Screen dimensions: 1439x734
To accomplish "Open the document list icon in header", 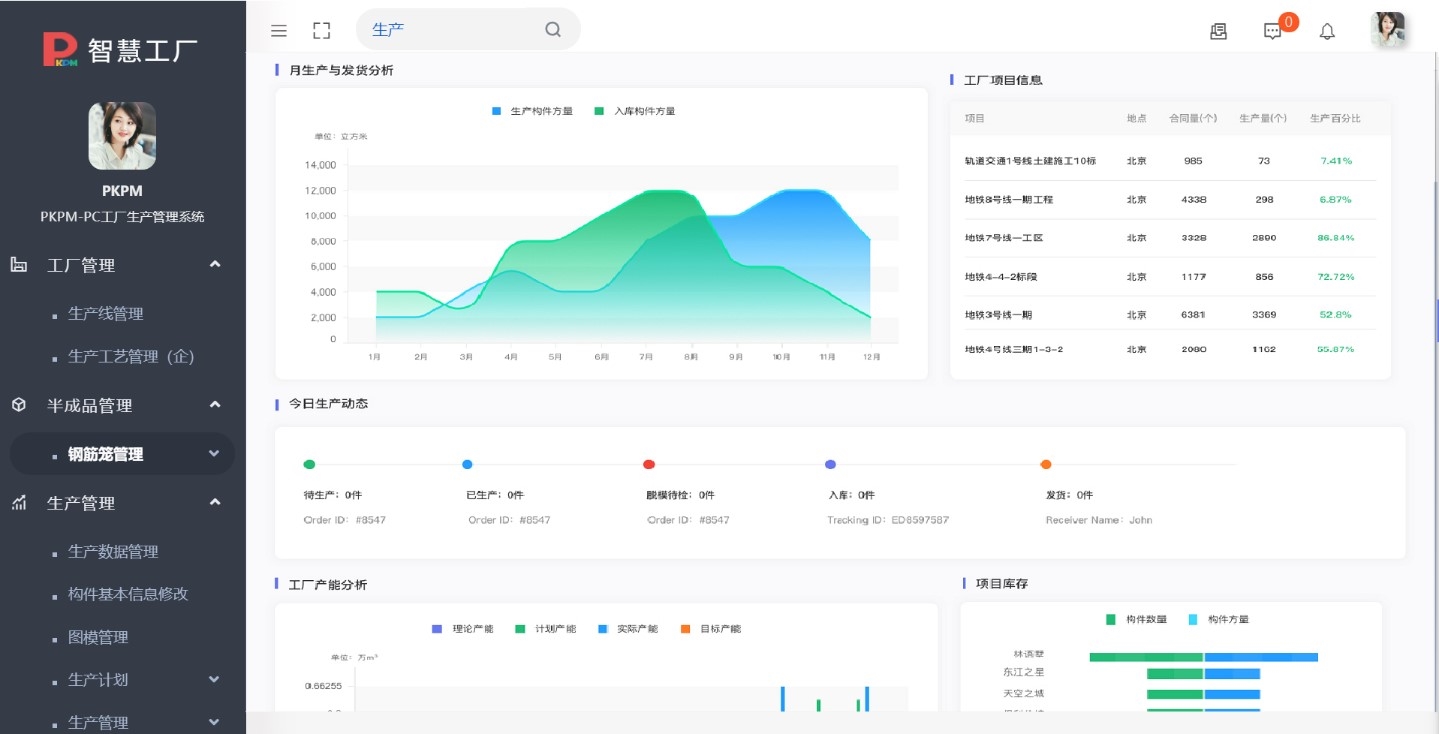I will [1218, 31].
